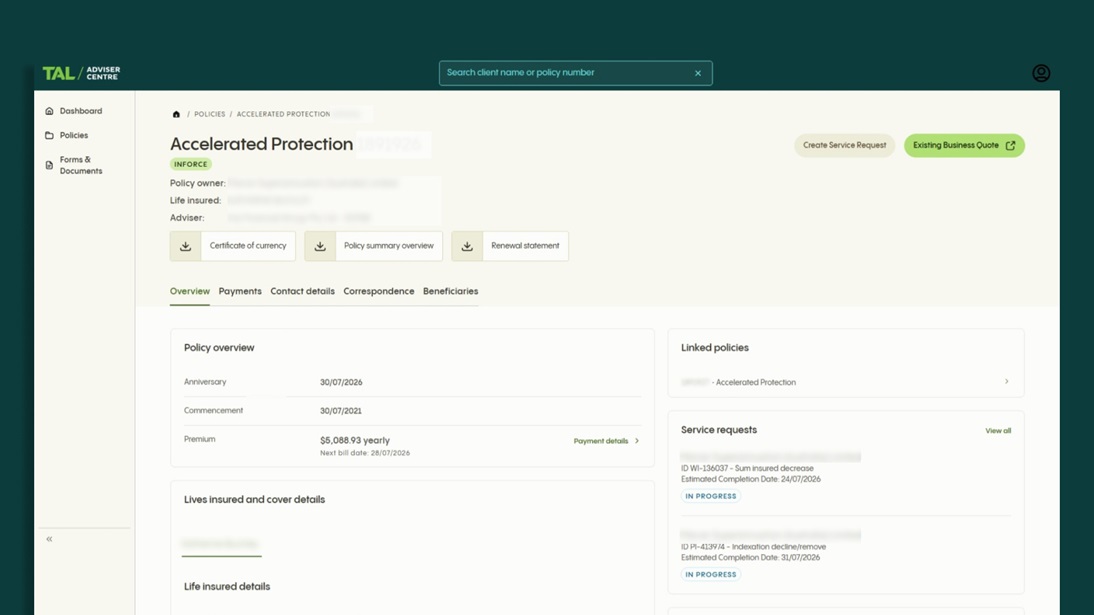Screen dimensions: 1094x615
Task: Click the INFORCE status badge
Action: [x=190, y=164]
